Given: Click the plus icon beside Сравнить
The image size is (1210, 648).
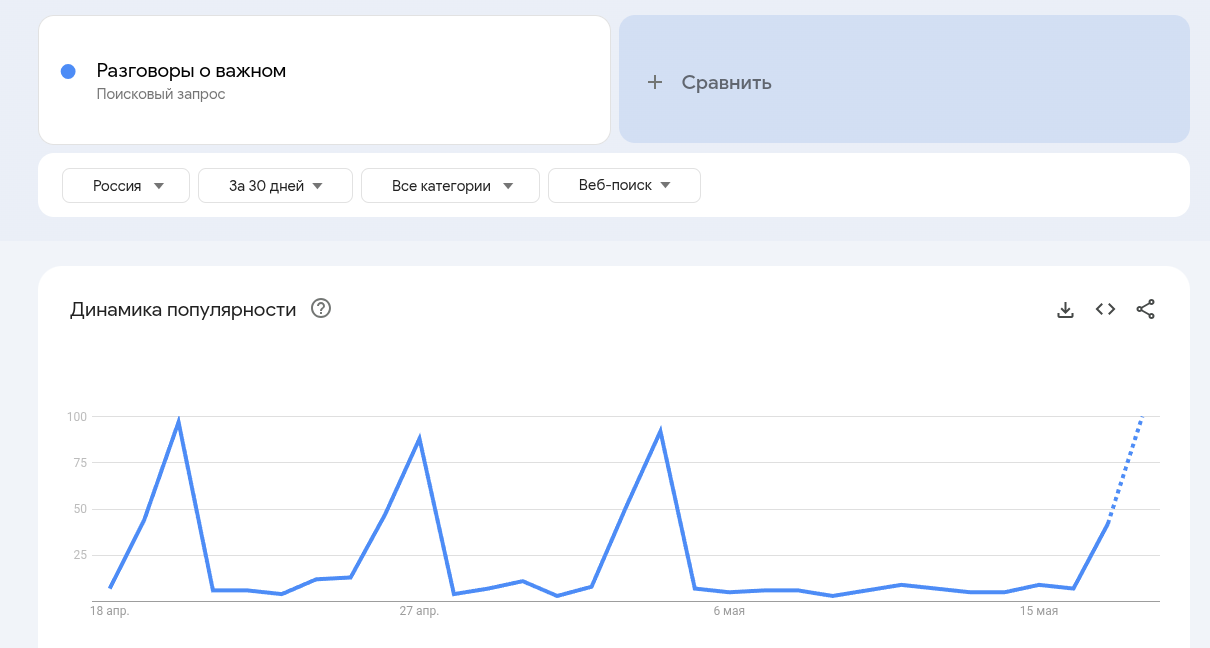Looking at the screenshot, I should point(655,82).
